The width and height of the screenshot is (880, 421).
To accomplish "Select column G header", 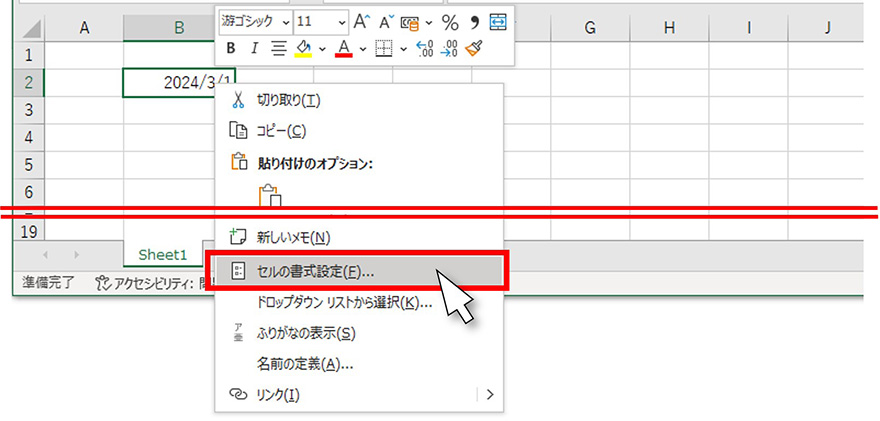I will pyautogui.click(x=589, y=27).
